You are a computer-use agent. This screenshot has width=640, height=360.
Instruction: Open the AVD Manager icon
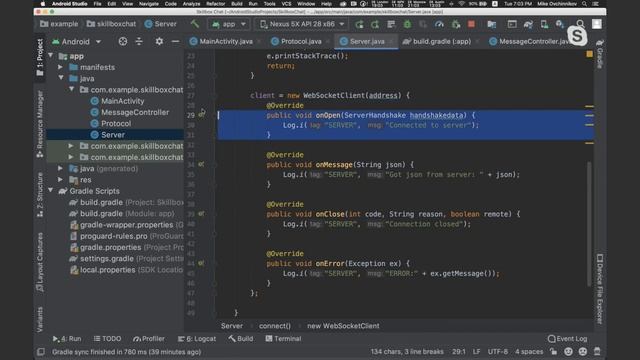(x=544, y=24)
